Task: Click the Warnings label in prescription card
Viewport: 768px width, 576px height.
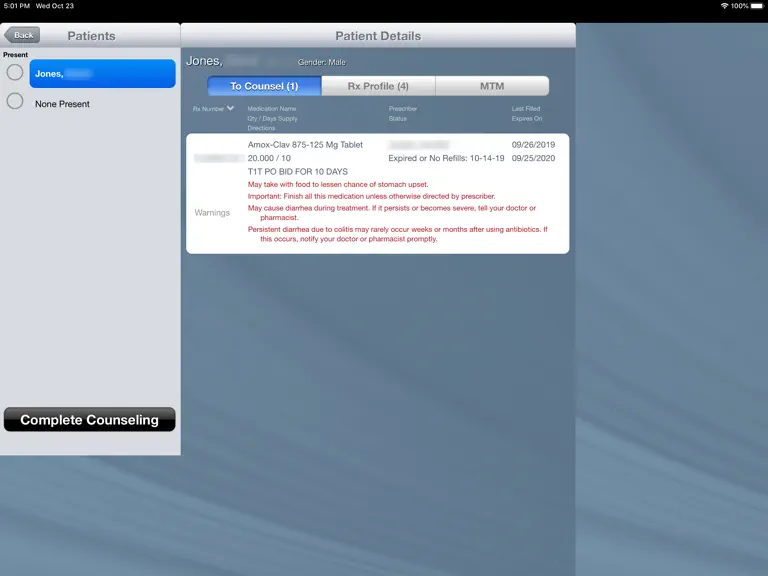Action: point(212,213)
